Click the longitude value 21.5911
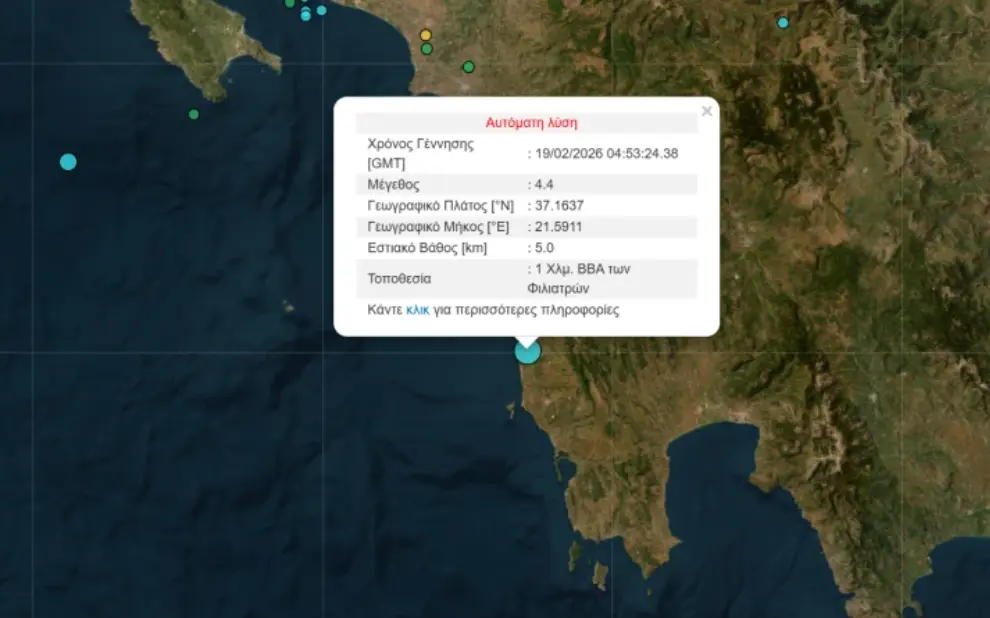Screen dimensions: 990x618 pyautogui.click(x=559, y=227)
